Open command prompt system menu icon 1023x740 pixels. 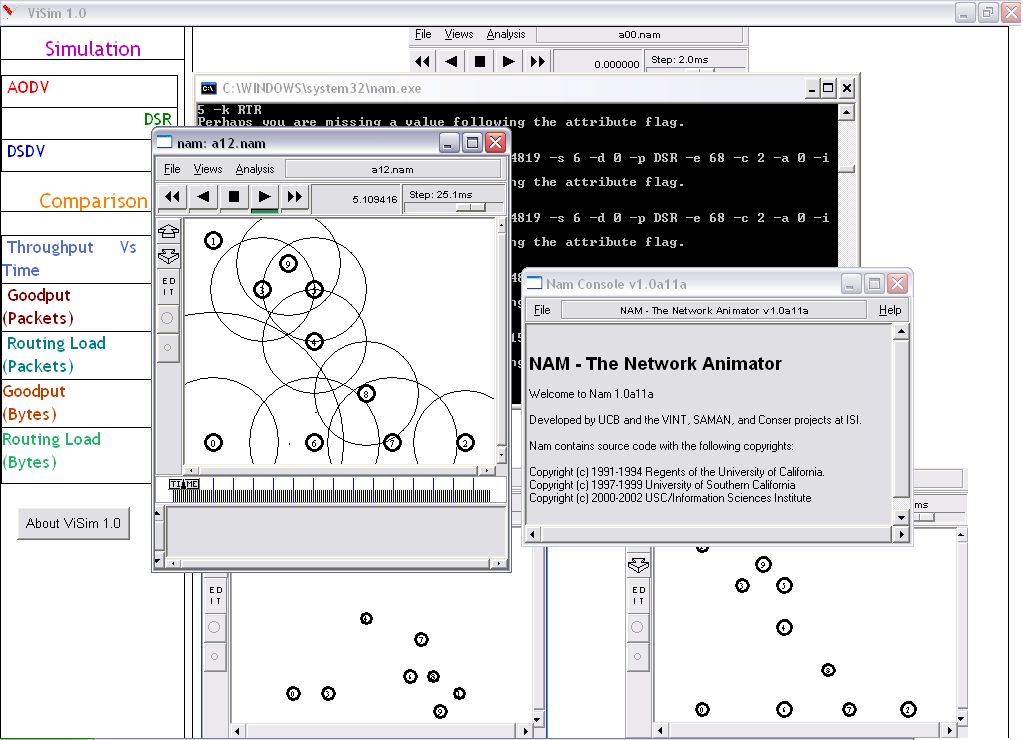click(209, 88)
